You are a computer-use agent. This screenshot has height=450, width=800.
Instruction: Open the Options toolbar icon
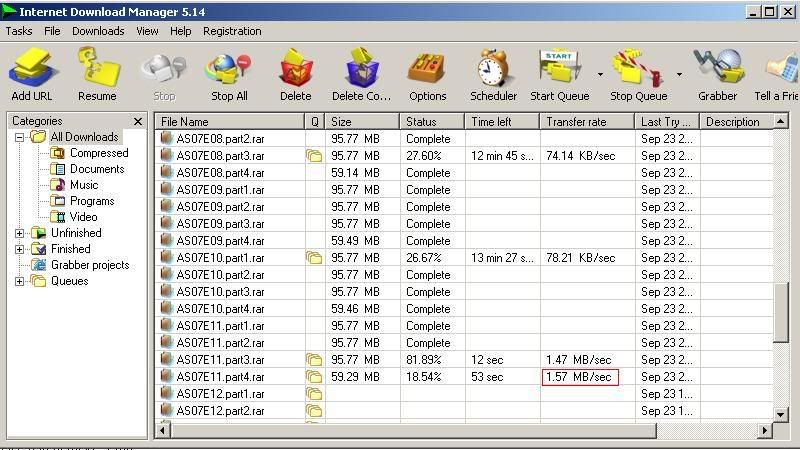(x=427, y=71)
